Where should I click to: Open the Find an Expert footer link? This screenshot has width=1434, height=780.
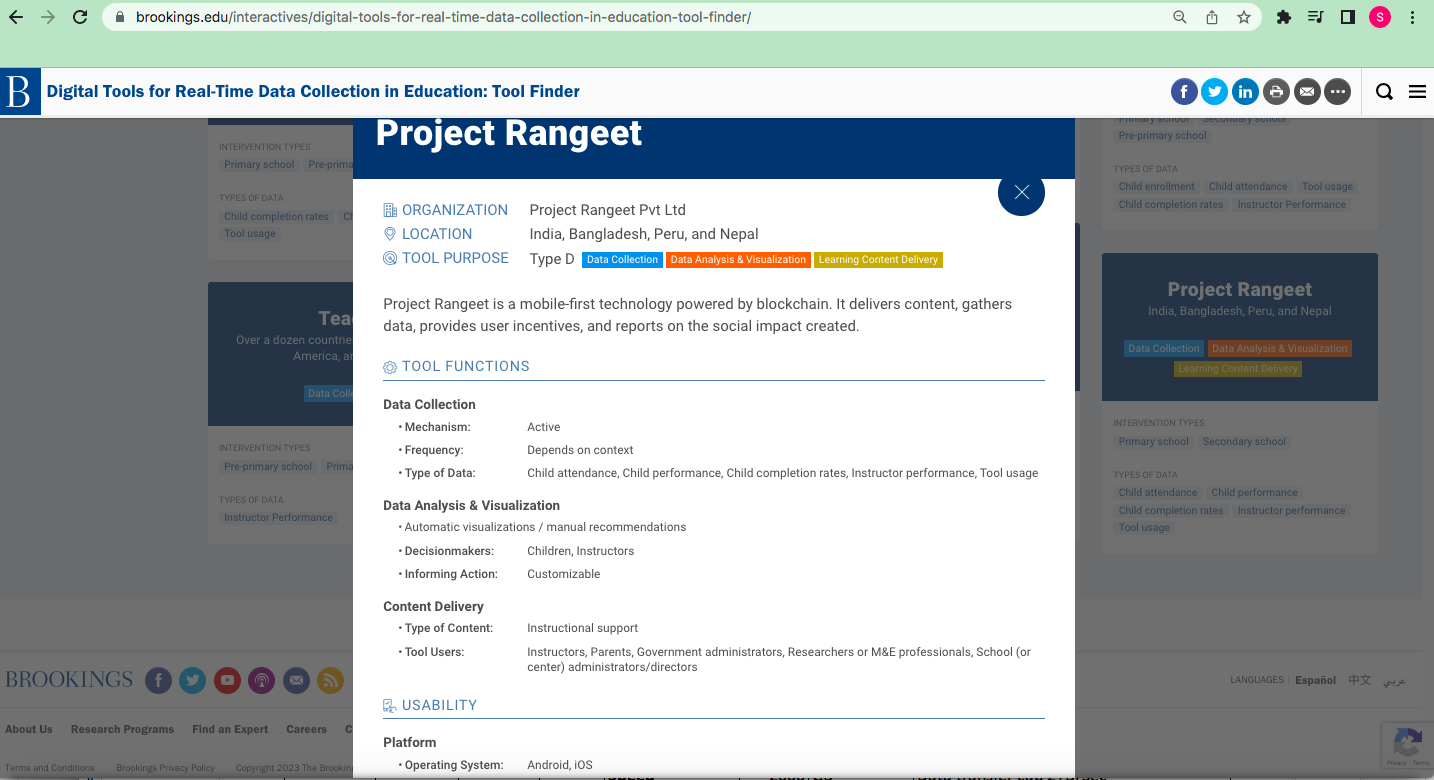tap(230, 729)
